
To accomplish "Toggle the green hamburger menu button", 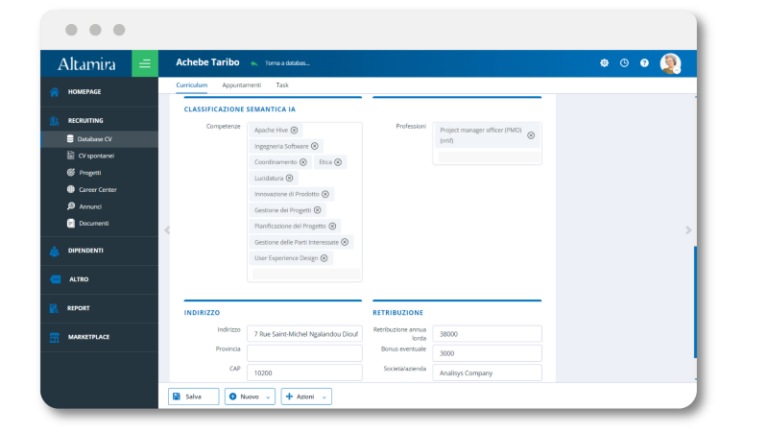I will 144,64.
